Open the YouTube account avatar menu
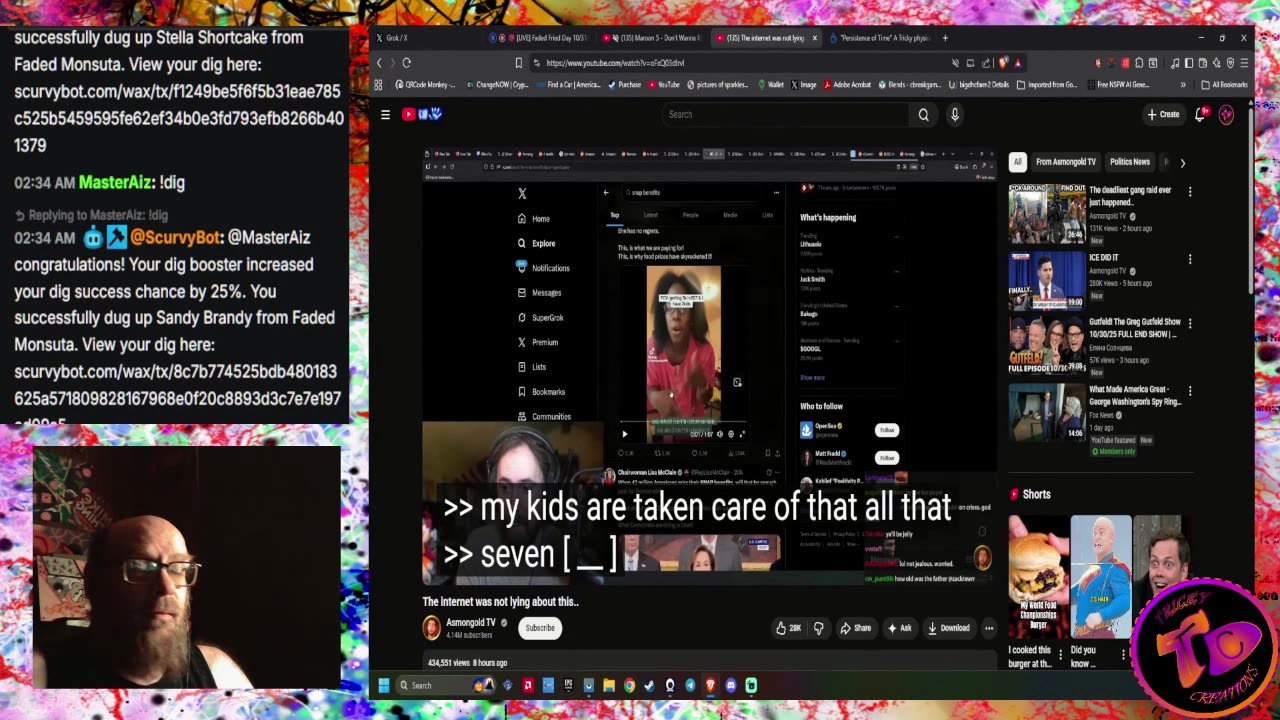This screenshot has height=720, width=1280. 1227,114
